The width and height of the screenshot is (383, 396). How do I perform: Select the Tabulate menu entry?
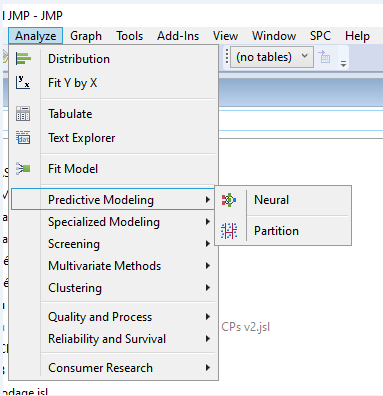click(x=113, y=114)
